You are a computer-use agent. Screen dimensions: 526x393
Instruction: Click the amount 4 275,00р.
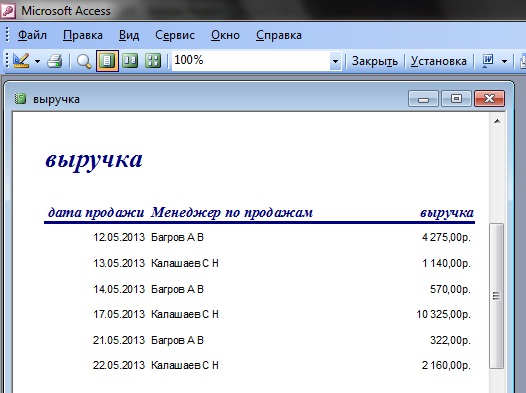tap(446, 237)
